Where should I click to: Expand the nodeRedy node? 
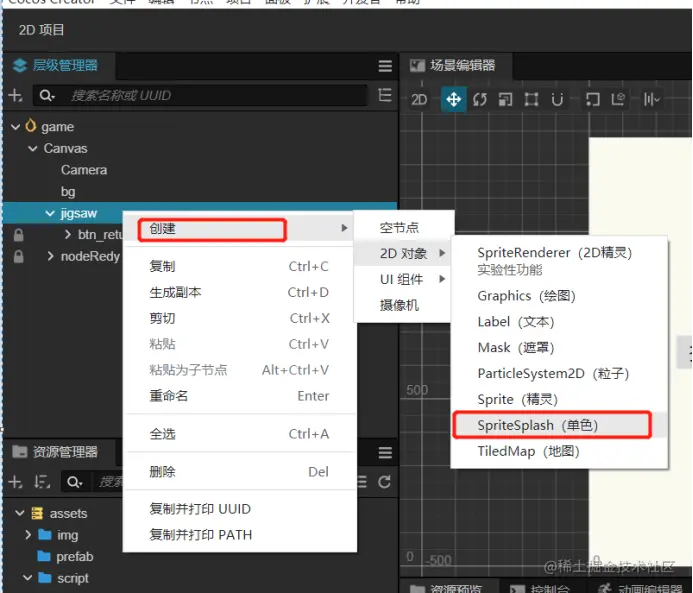(x=50, y=256)
